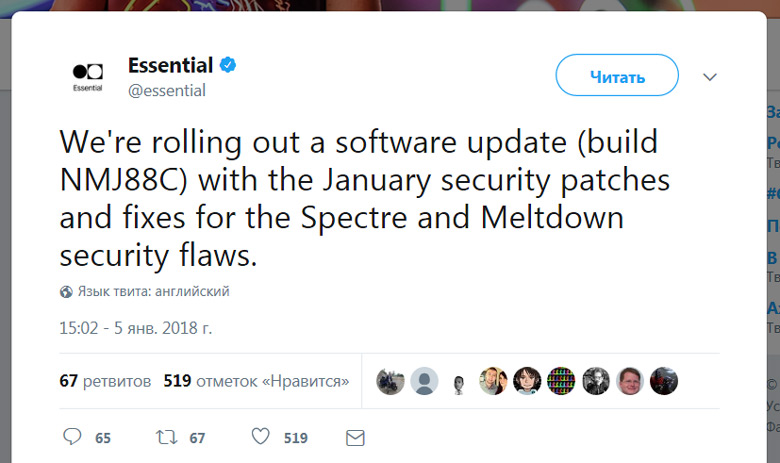Open the 67 ретвитов list
The width and height of the screenshot is (780, 463).
105,381
